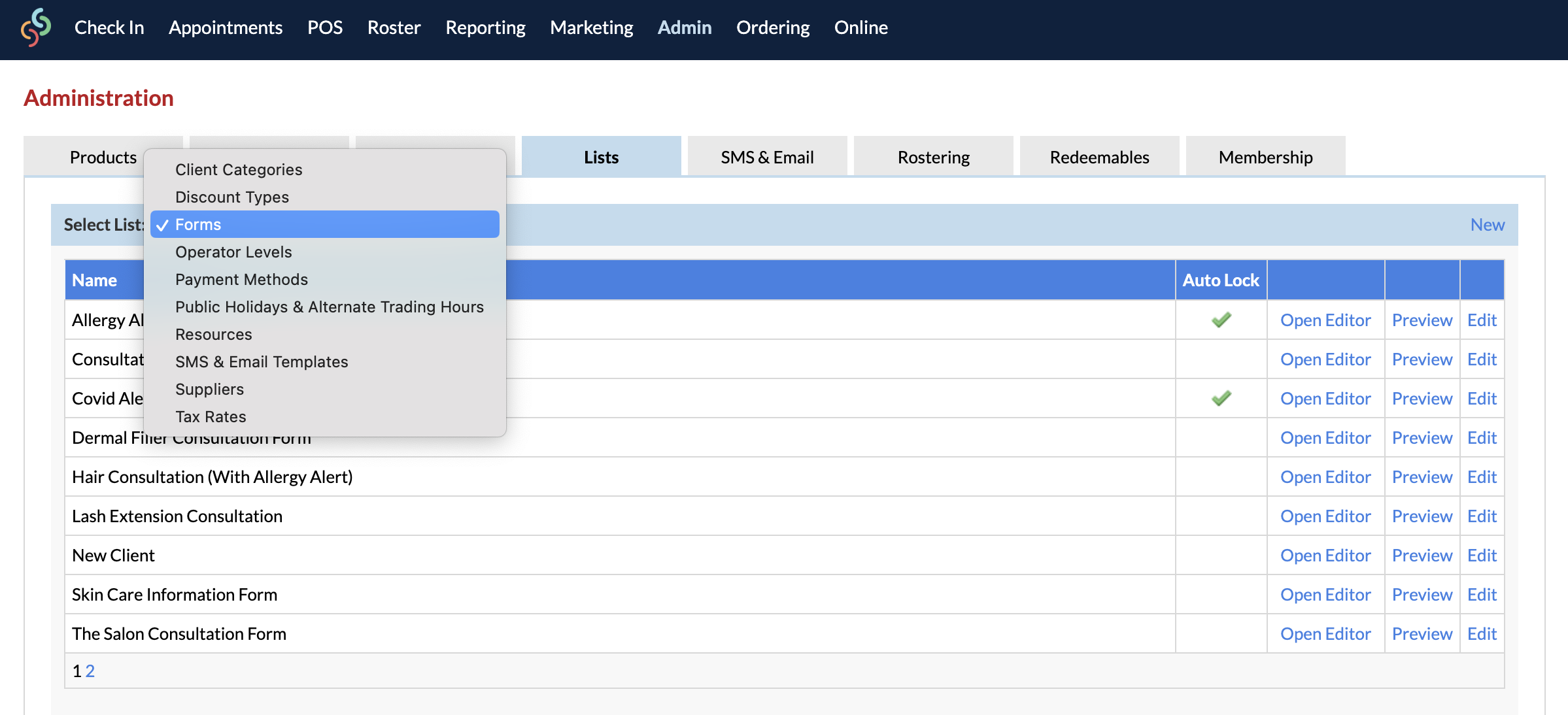Preview Skin Care Information Form
1568x715 pixels.
pyautogui.click(x=1422, y=594)
